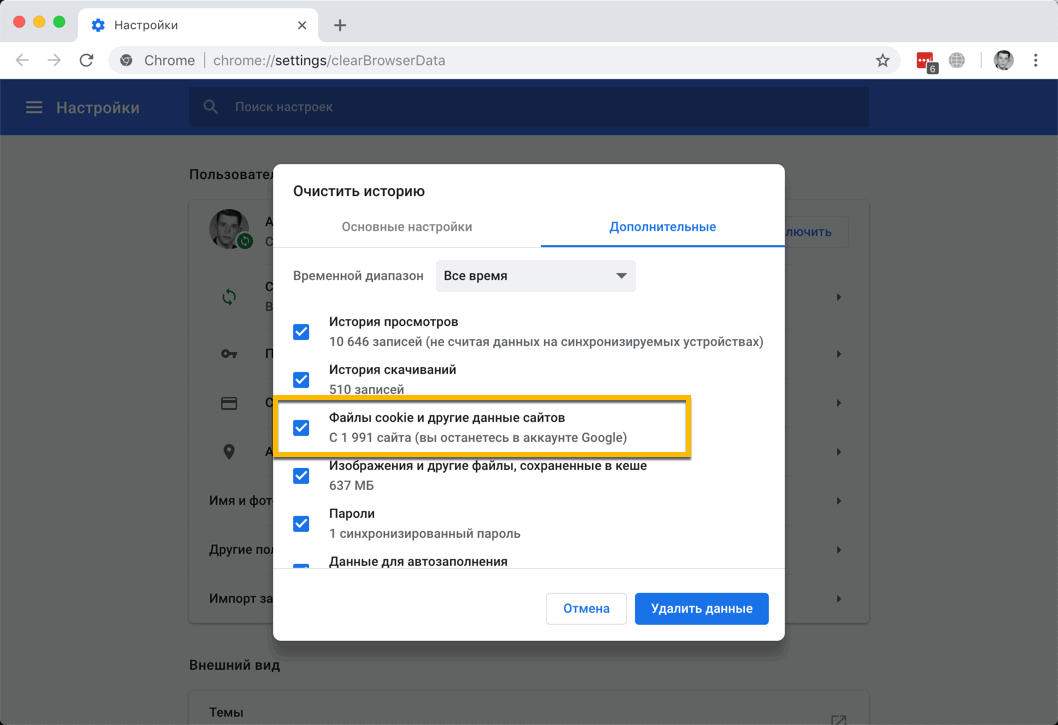Select the Дополнительные tab
Image resolution: width=1058 pixels, height=725 pixels.
[665, 227]
